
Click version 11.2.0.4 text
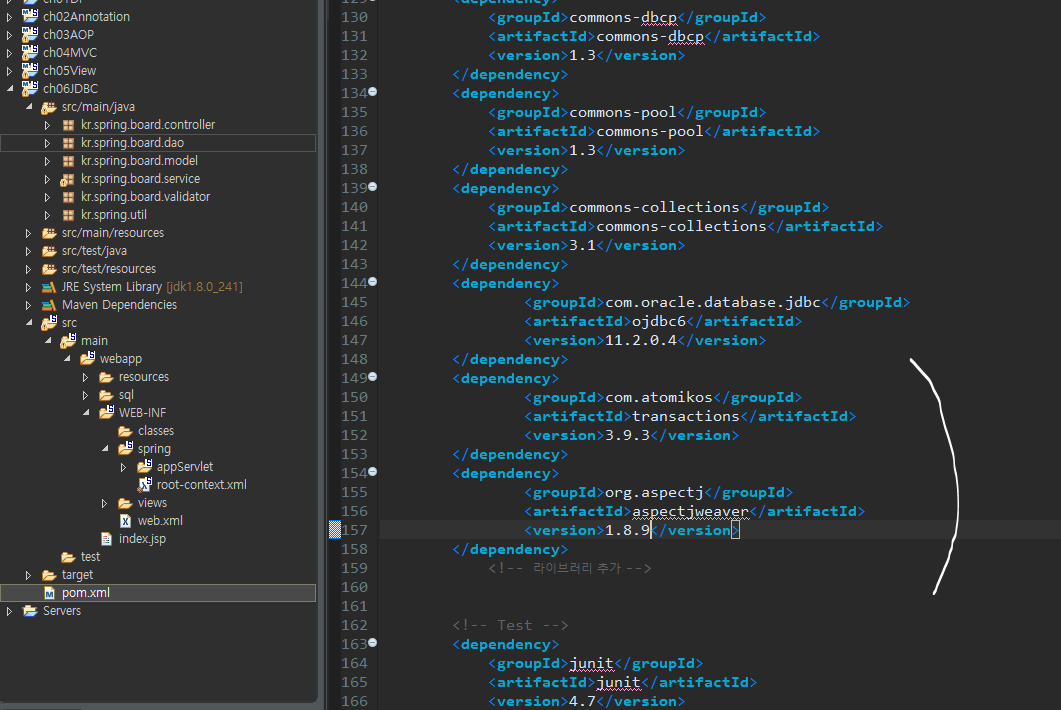coord(641,340)
